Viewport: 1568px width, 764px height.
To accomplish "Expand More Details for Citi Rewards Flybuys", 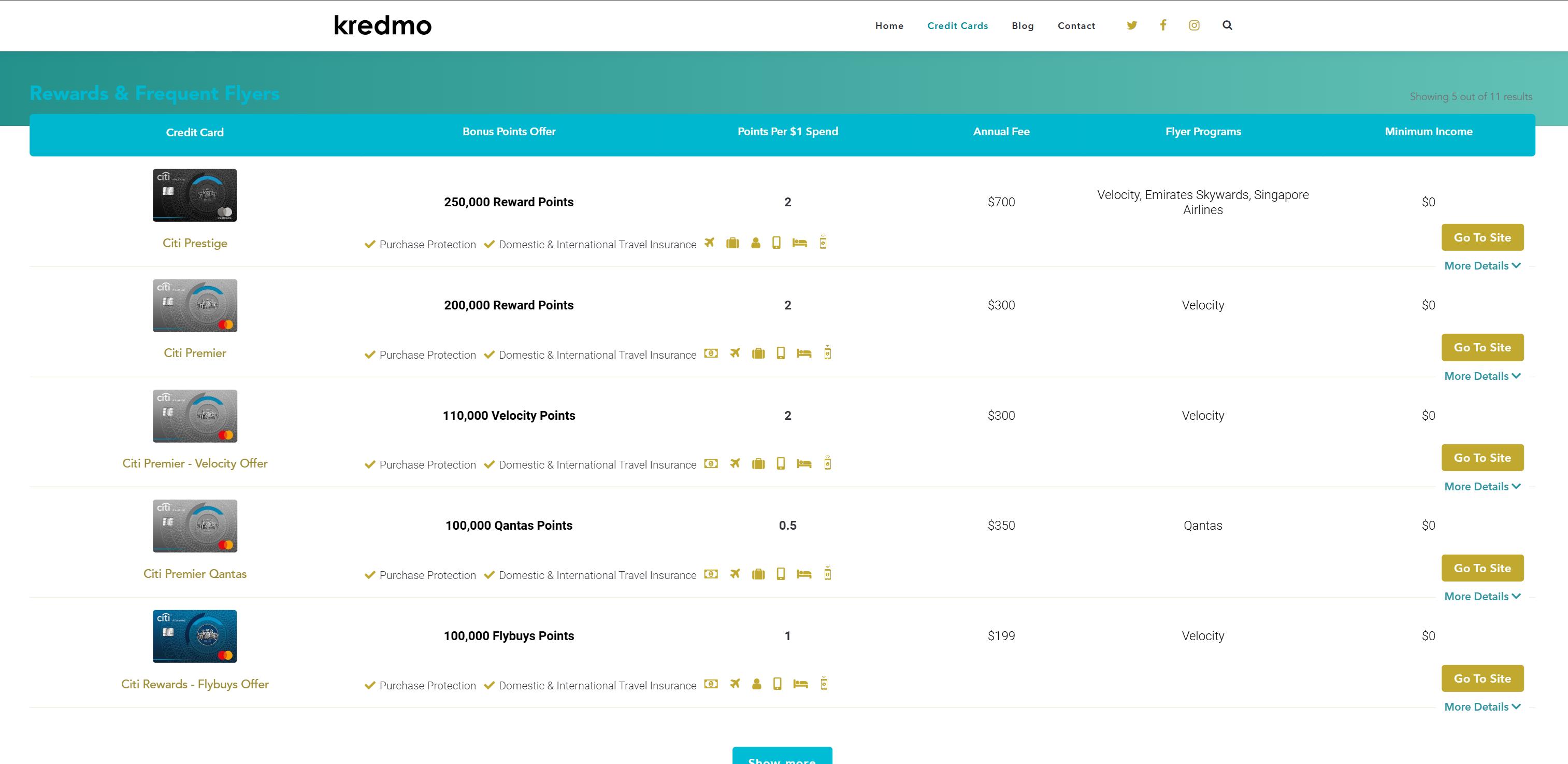I will coord(1481,707).
